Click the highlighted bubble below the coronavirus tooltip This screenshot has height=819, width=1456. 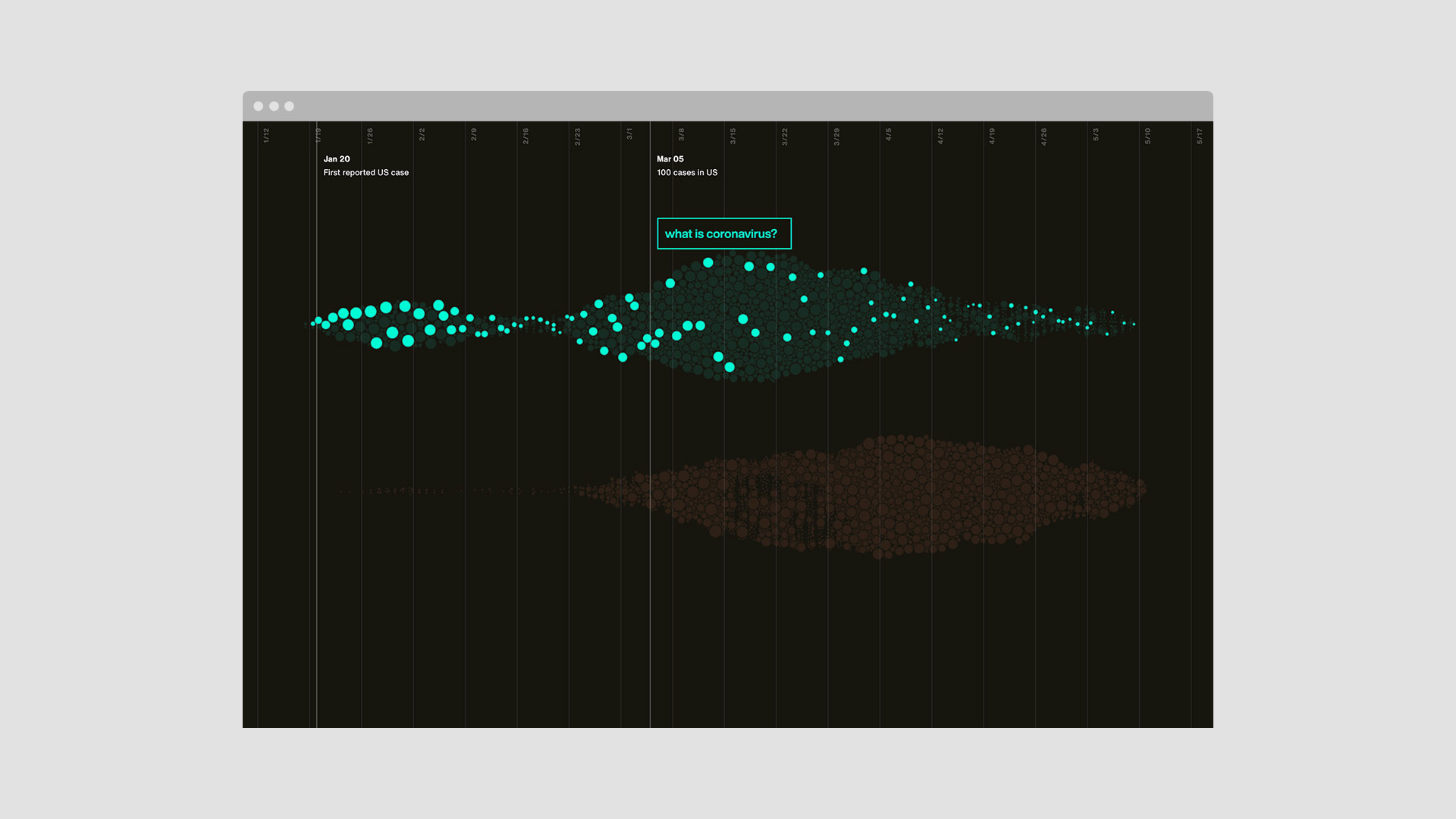point(708,262)
